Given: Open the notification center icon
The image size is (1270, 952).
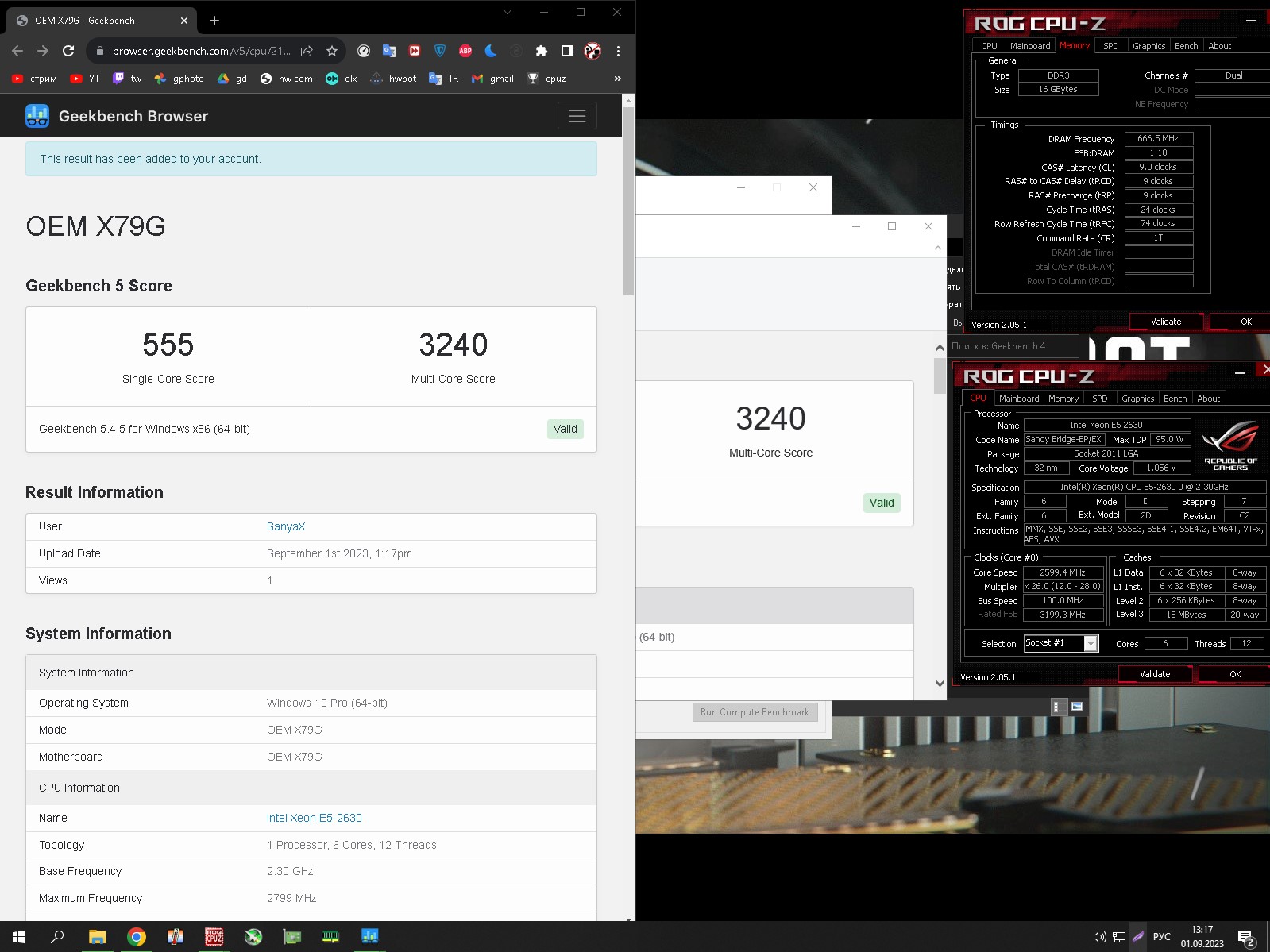Looking at the screenshot, I should click(x=1246, y=938).
